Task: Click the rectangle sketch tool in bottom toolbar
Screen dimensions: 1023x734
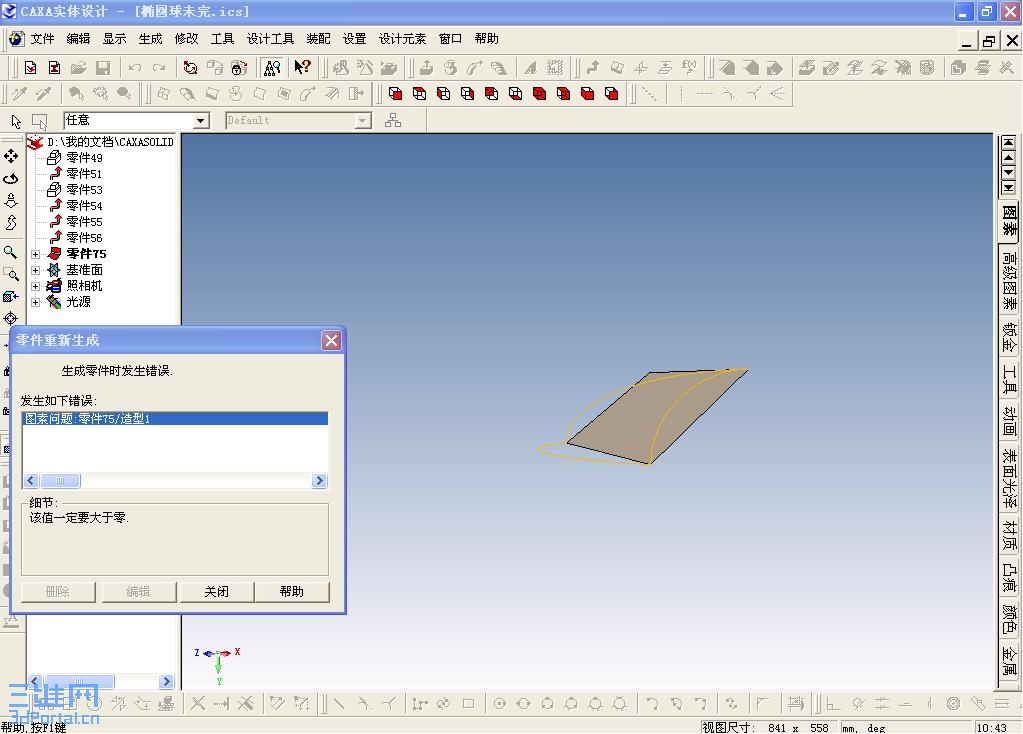Action: point(468,703)
